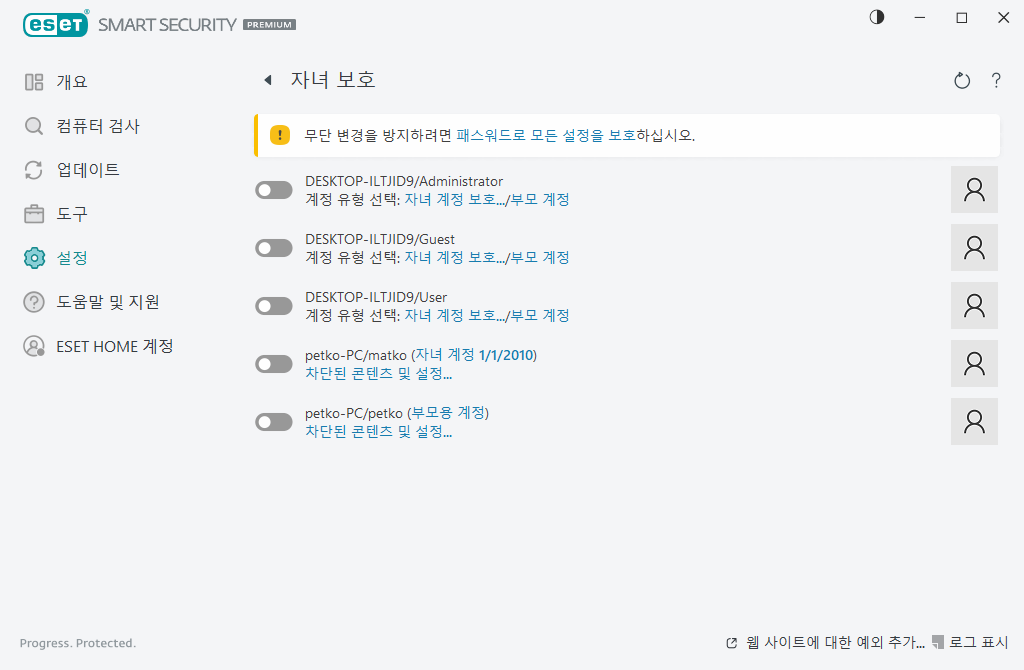
Task: Enable parental control for DESKTOP-ILTJID9/Guest
Action: click(x=274, y=248)
